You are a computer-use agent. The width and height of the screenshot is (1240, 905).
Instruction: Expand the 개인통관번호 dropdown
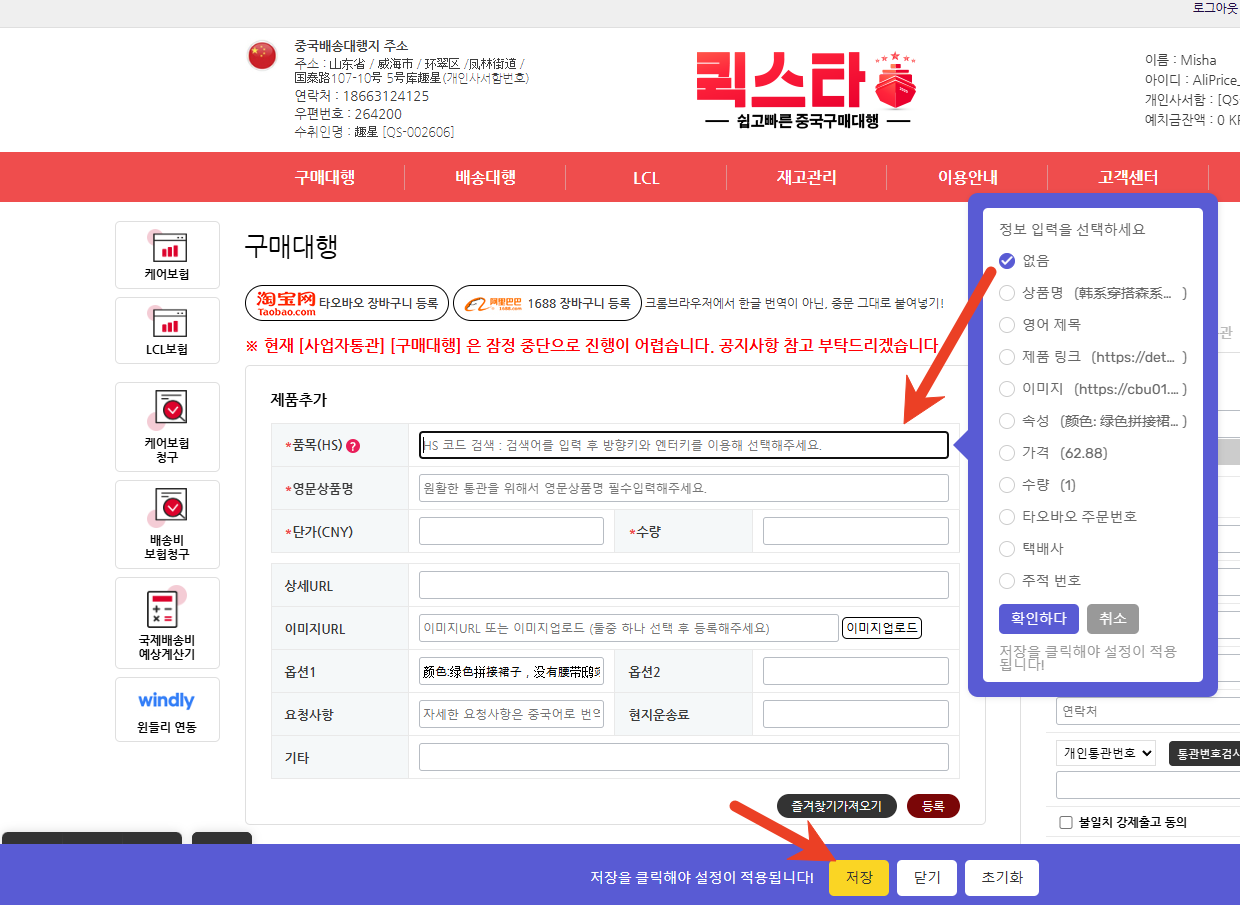1106,753
